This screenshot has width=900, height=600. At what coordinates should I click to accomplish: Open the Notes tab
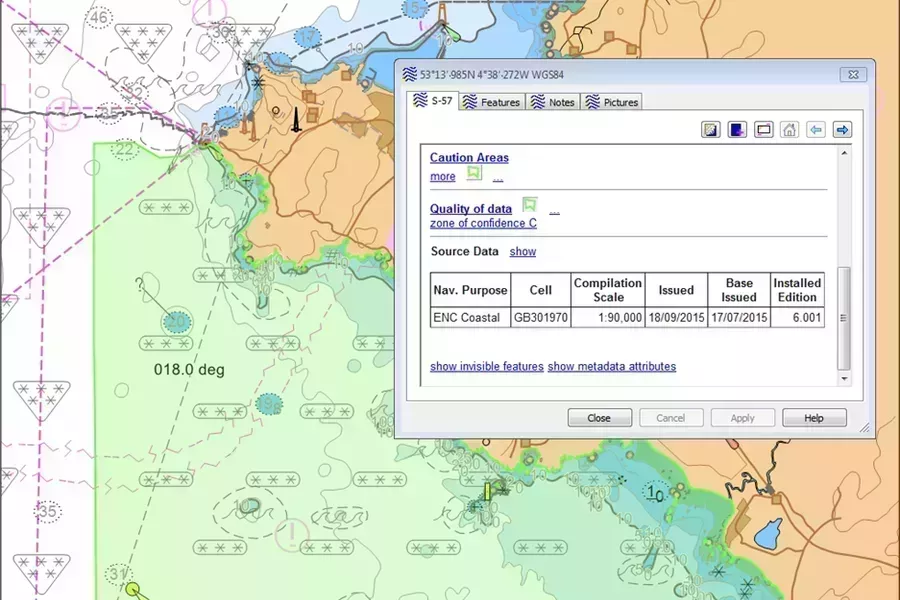[x=554, y=101]
